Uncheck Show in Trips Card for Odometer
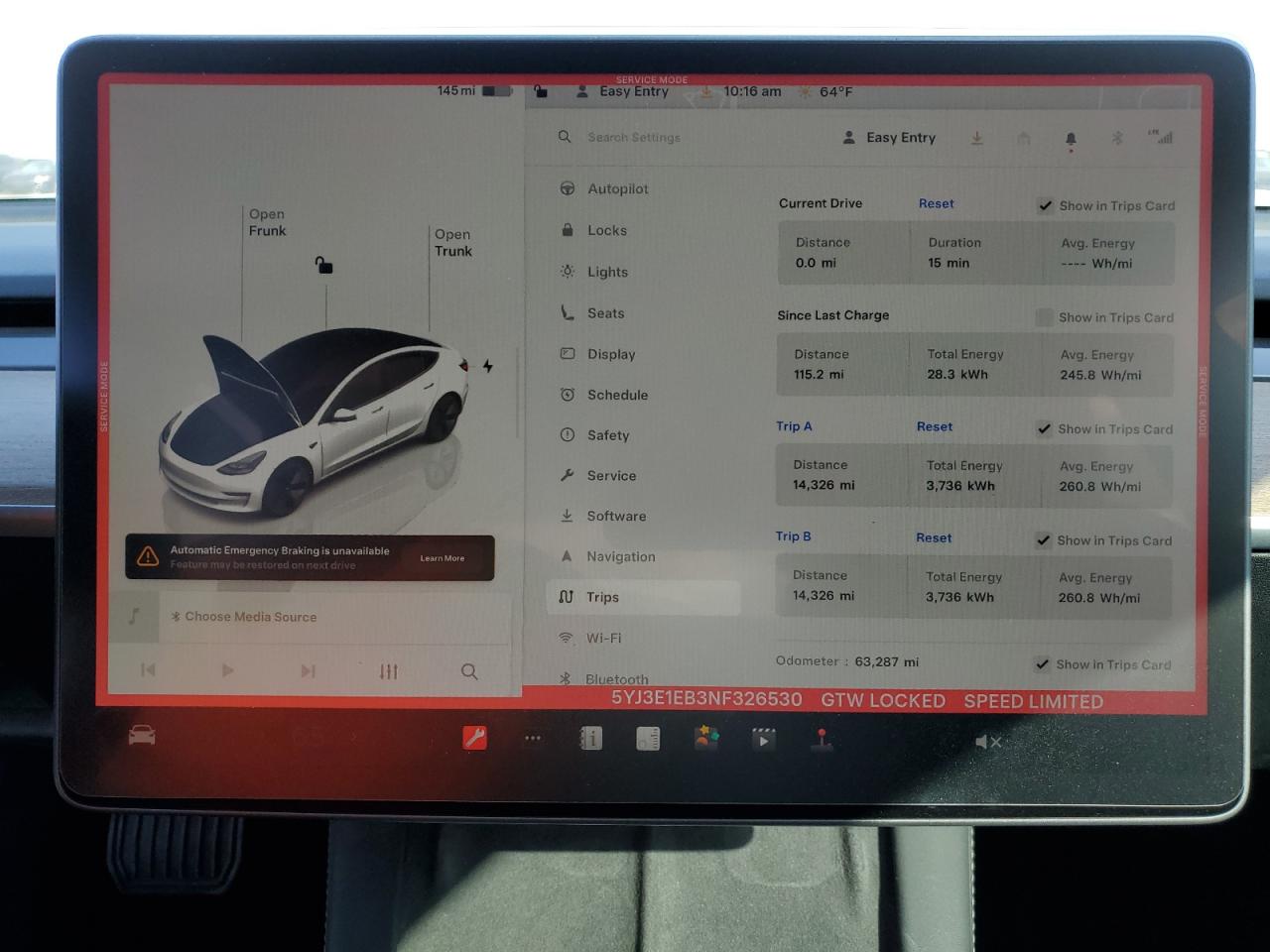The width and height of the screenshot is (1270, 952). [x=1042, y=664]
